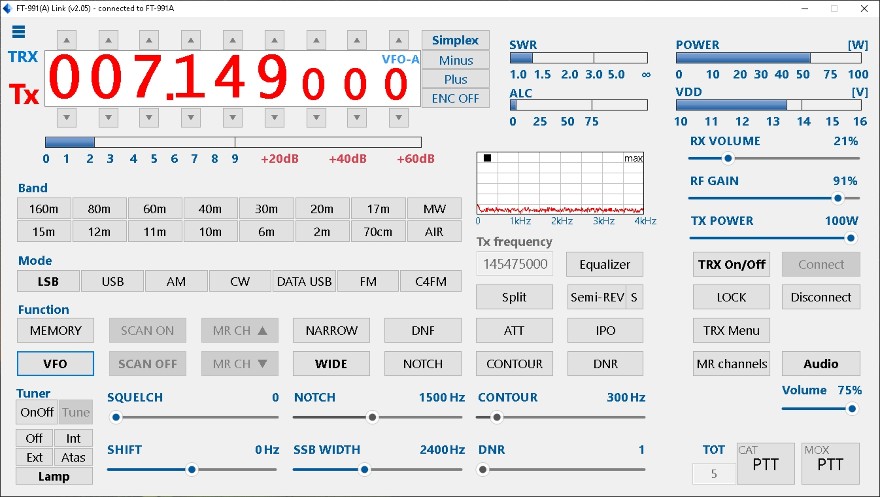Click the CAT PTT button
The image size is (880, 497).
[766, 464]
